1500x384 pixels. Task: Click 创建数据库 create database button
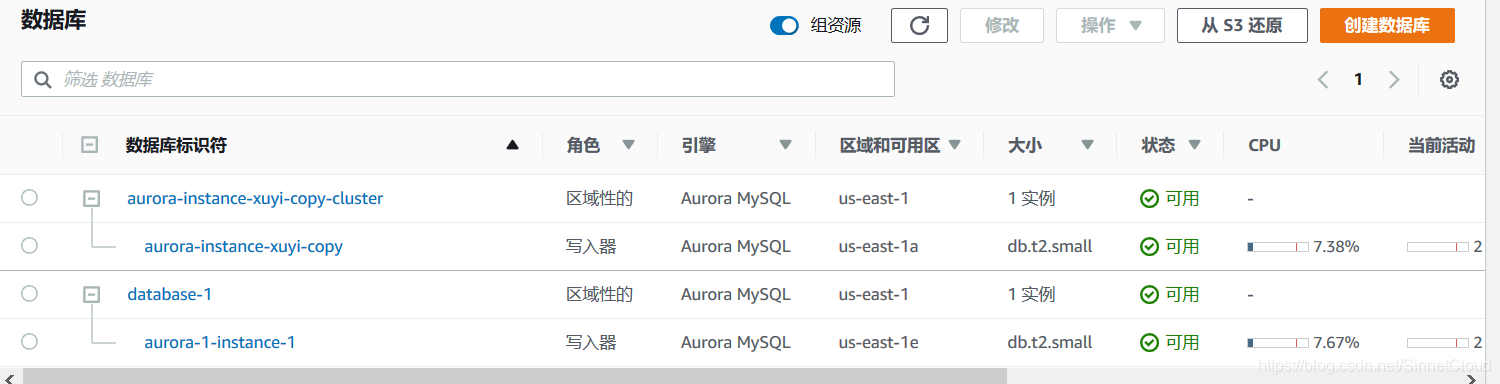1386,26
